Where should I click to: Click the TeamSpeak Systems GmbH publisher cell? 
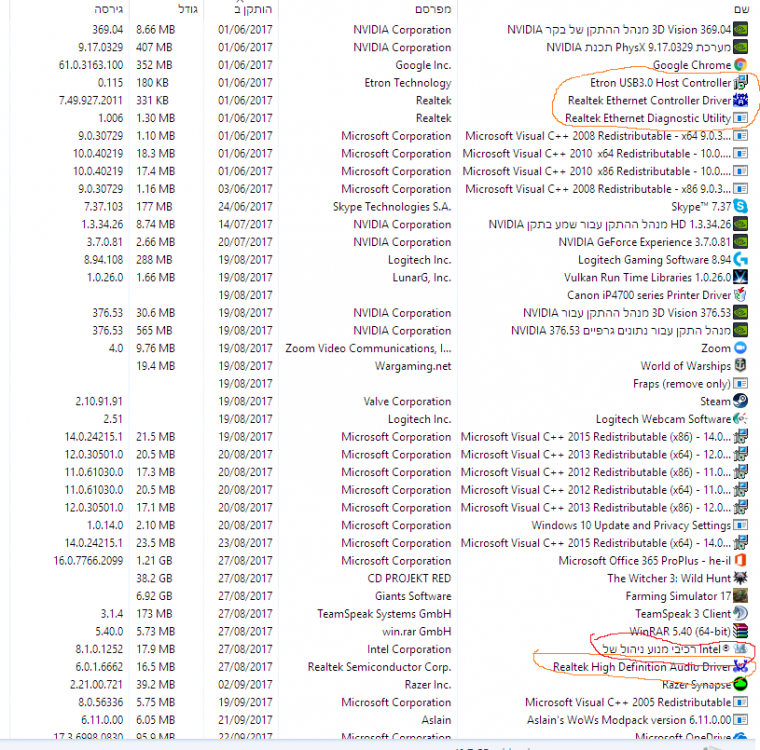[x=384, y=614]
